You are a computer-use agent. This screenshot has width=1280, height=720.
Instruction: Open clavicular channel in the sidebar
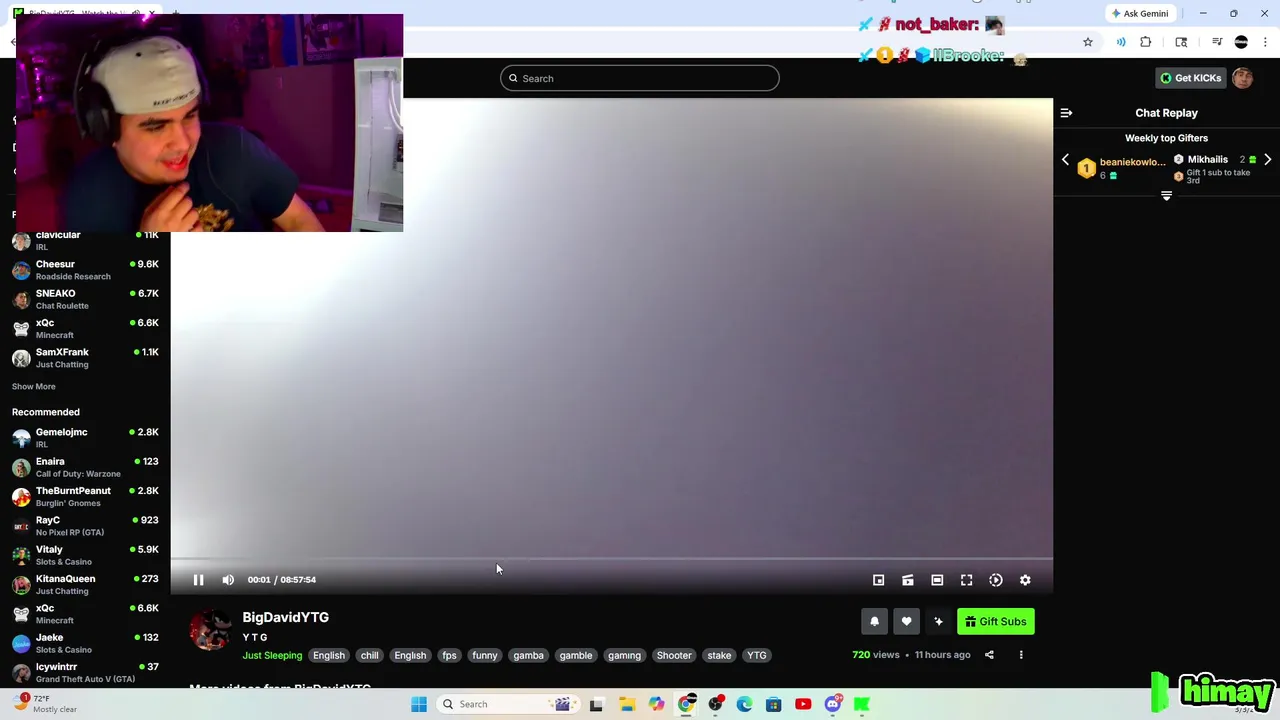pyautogui.click(x=85, y=240)
